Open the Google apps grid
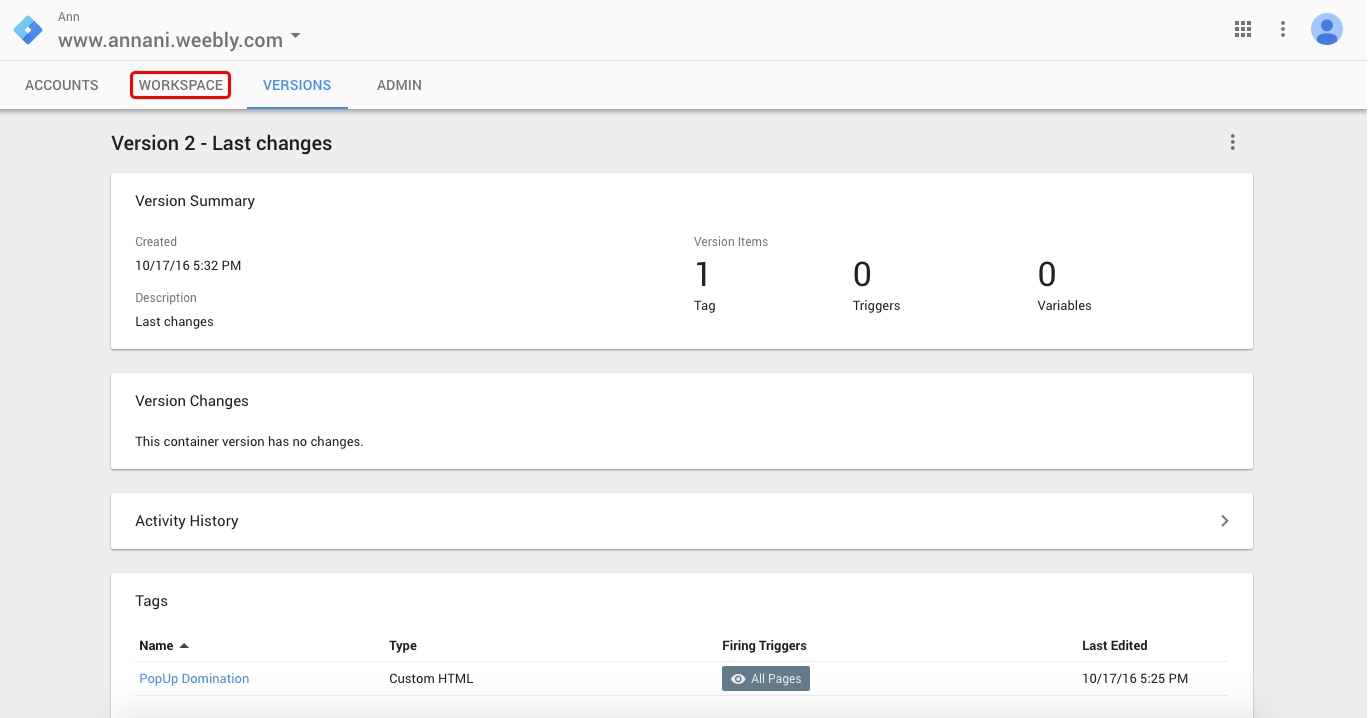 point(1243,29)
